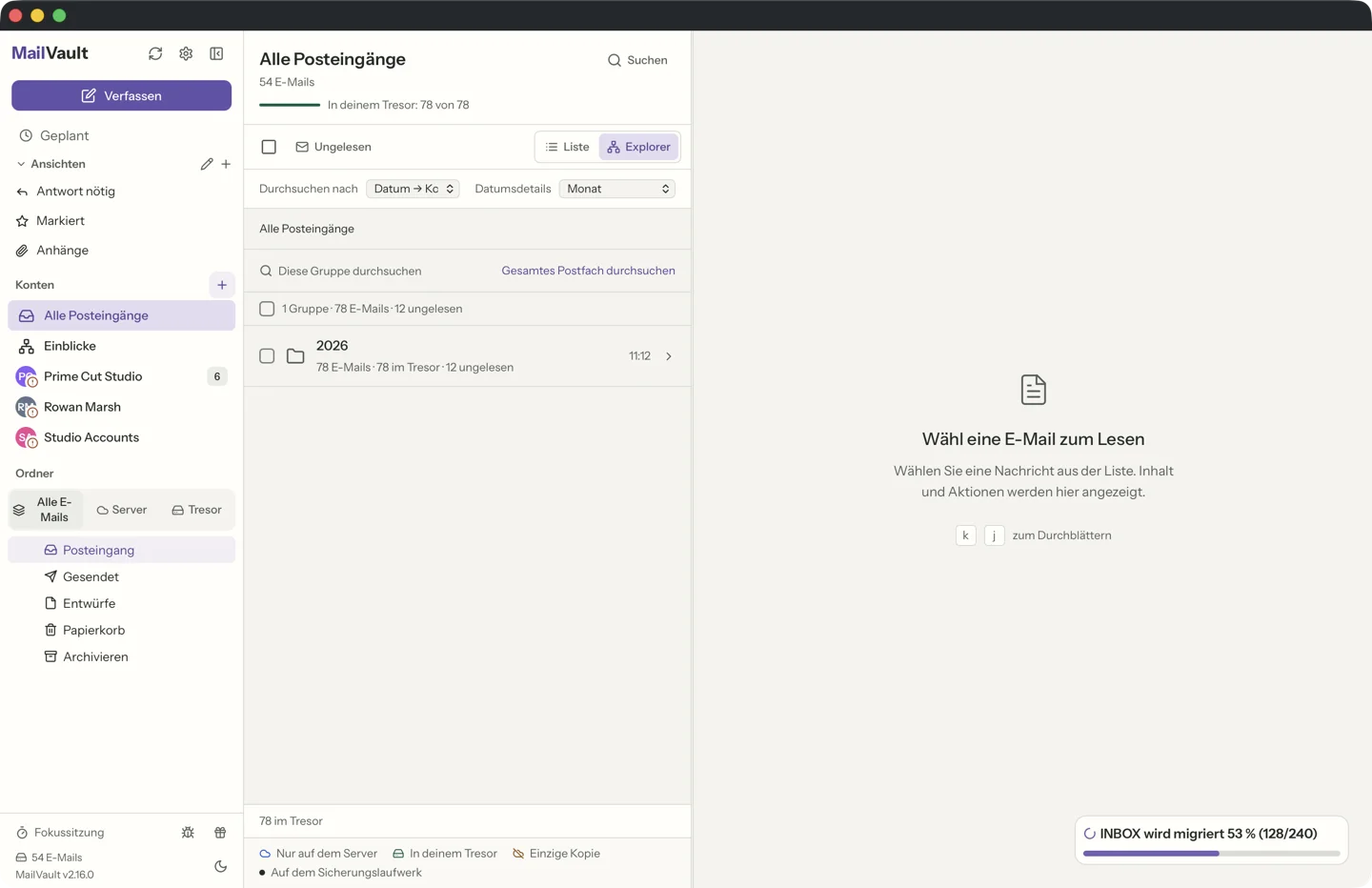Collapse the Ansichten section
1372x888 pixels.
click(21, 164)
